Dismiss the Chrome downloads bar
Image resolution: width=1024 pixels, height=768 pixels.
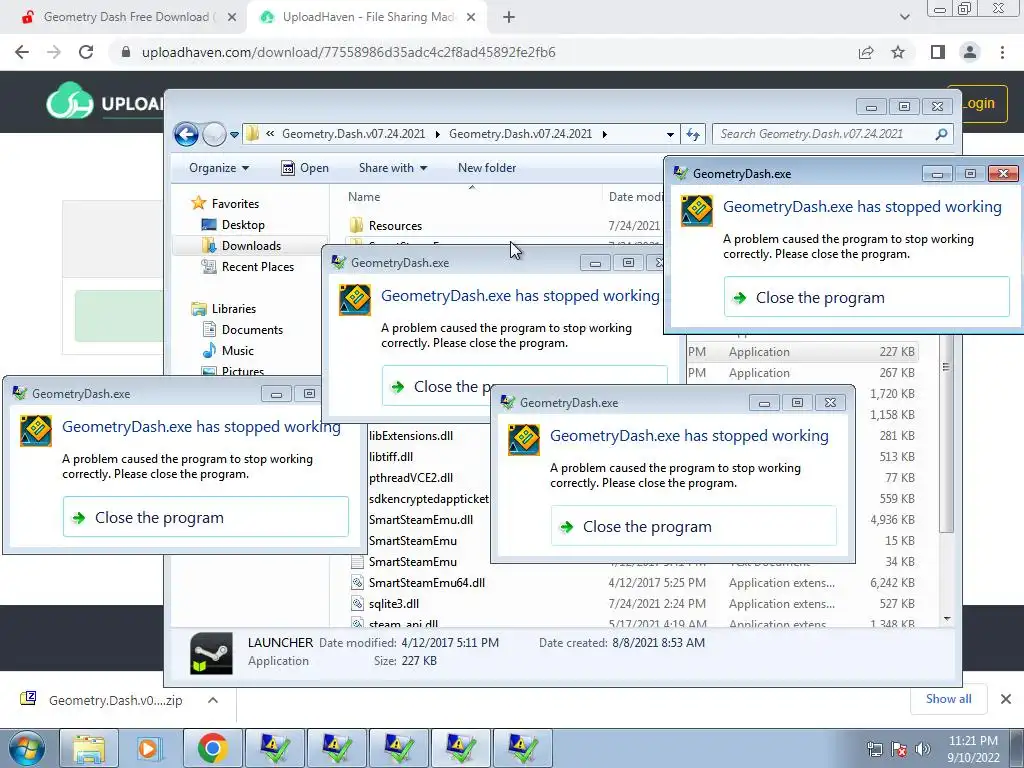coord(1006,699)
